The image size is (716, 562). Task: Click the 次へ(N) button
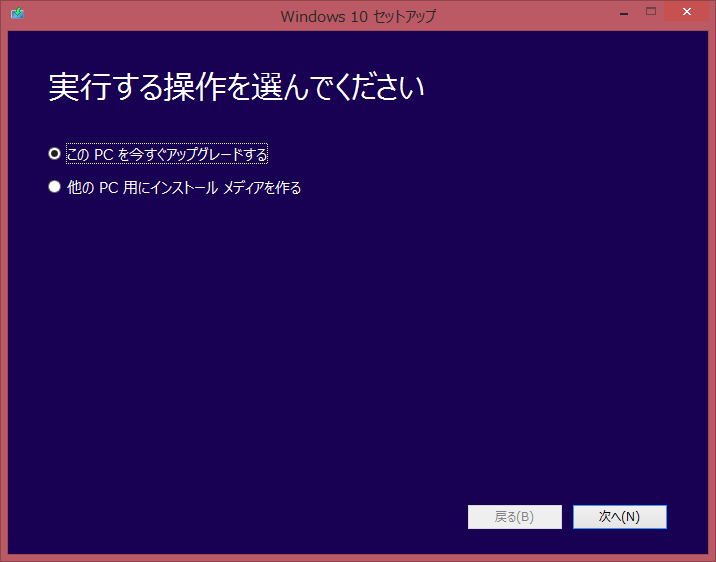point(620,517)
